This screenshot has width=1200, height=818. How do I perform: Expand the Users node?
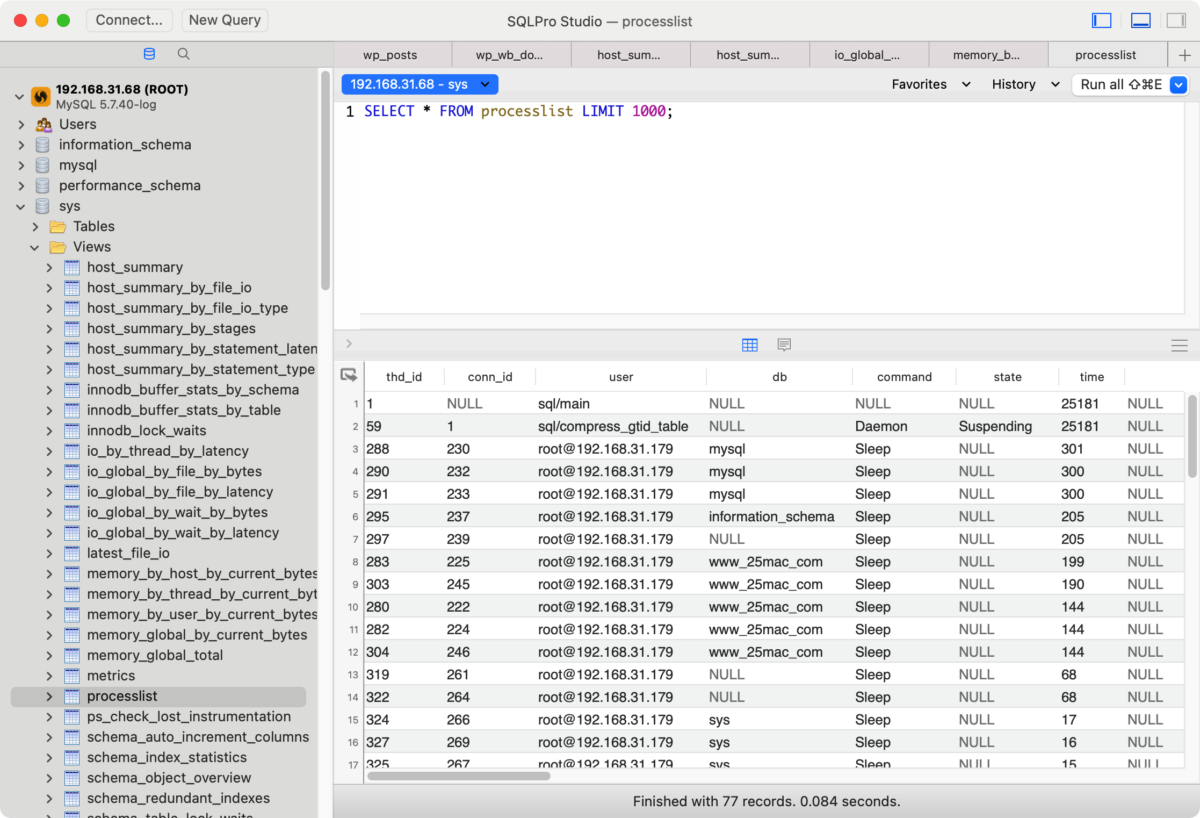22,125
